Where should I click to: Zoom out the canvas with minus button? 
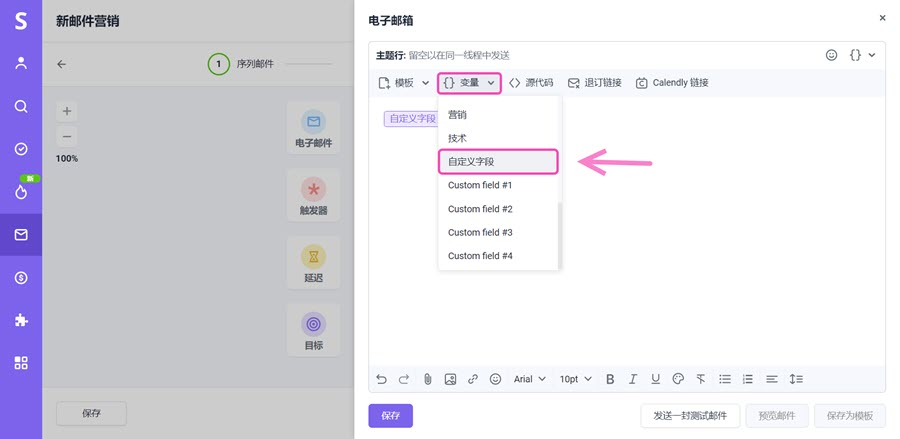[67, 137]
